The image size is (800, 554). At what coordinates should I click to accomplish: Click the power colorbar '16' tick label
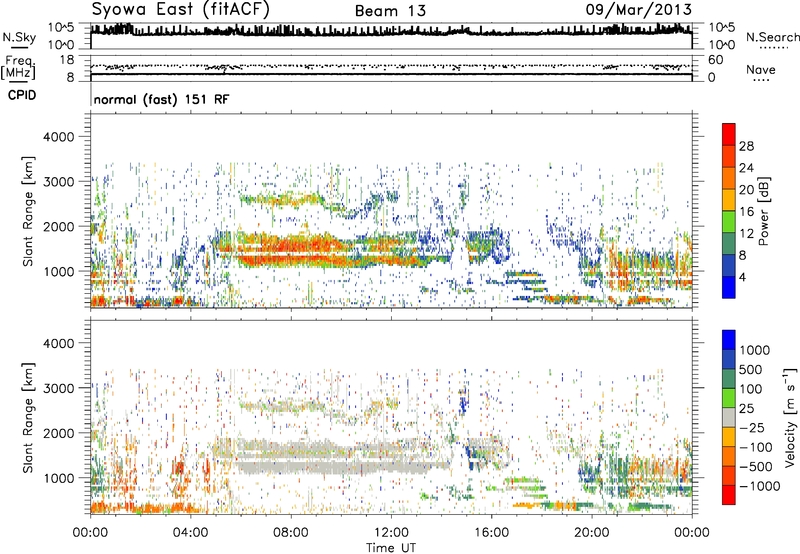click(746, 212)
